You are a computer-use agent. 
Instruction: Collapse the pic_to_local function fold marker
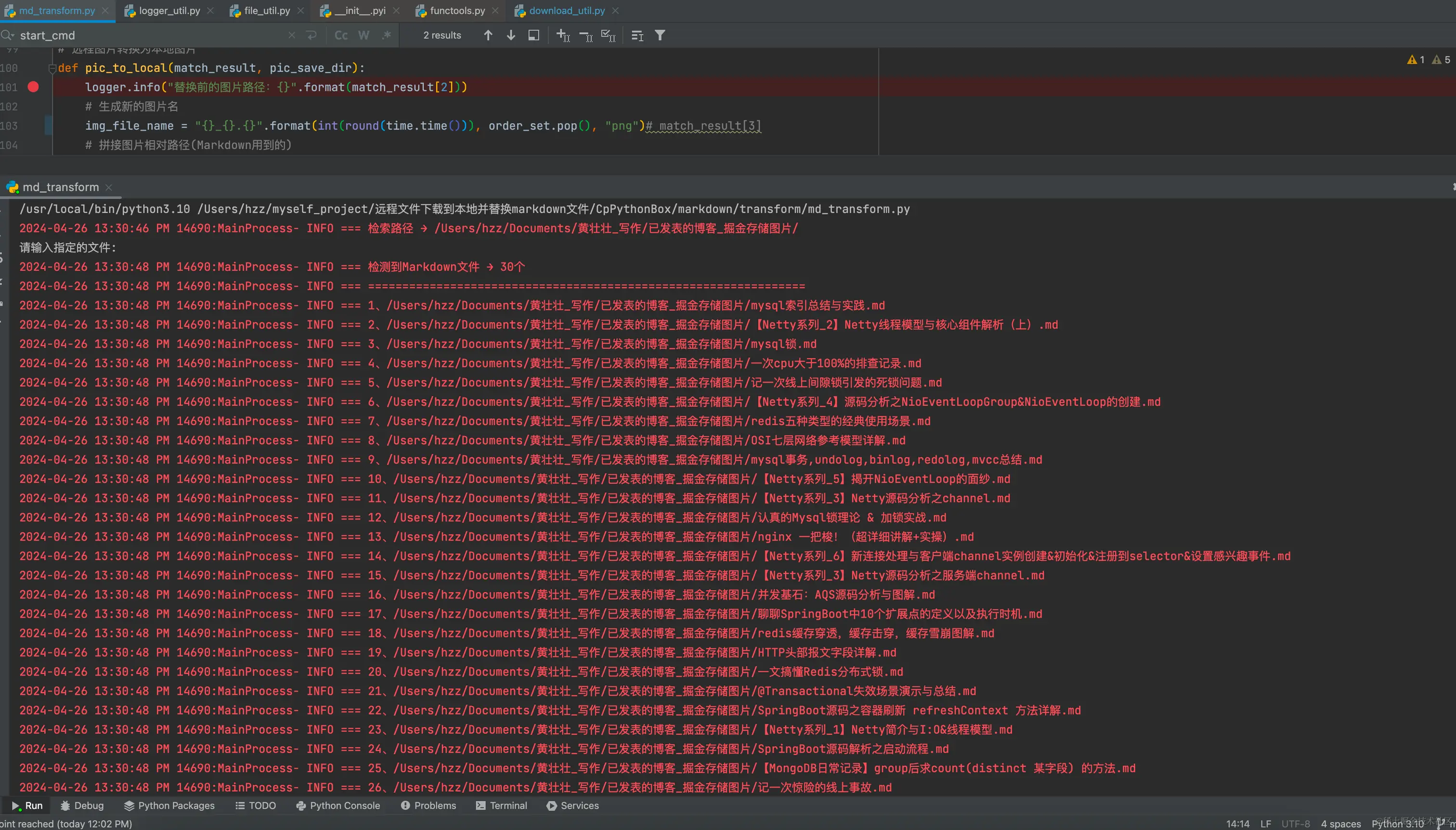52,68
